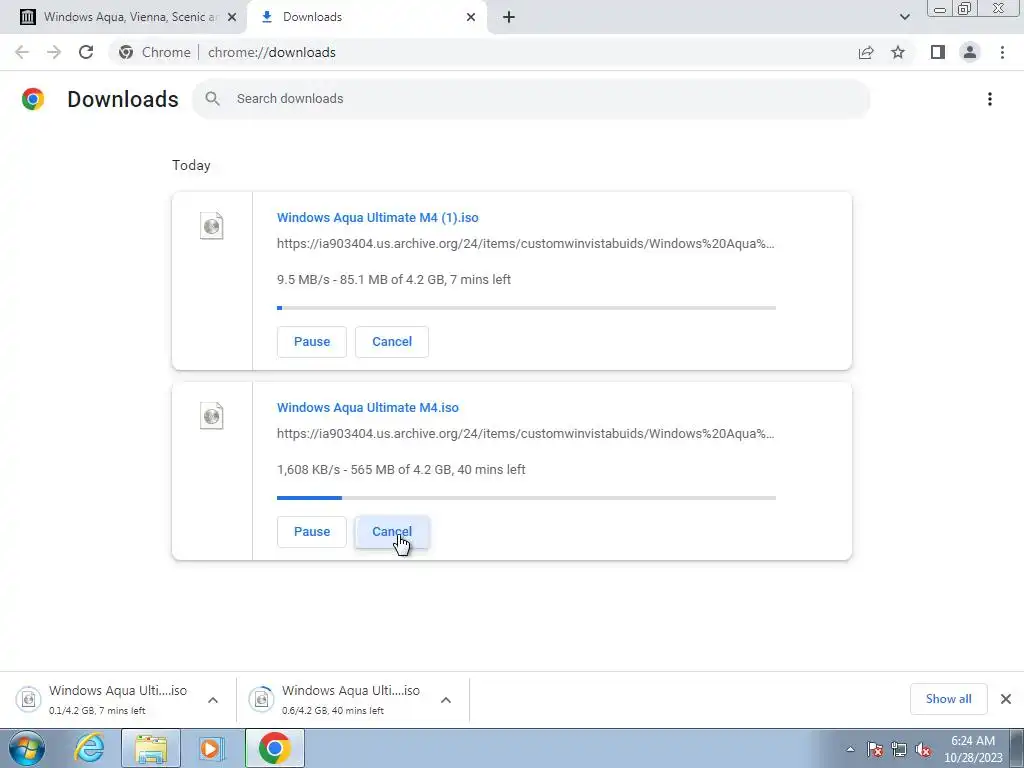This screenshot has width=1024, height=768.
Task: Click the Chrome site info icon in address bar
Action: (126, 52)
